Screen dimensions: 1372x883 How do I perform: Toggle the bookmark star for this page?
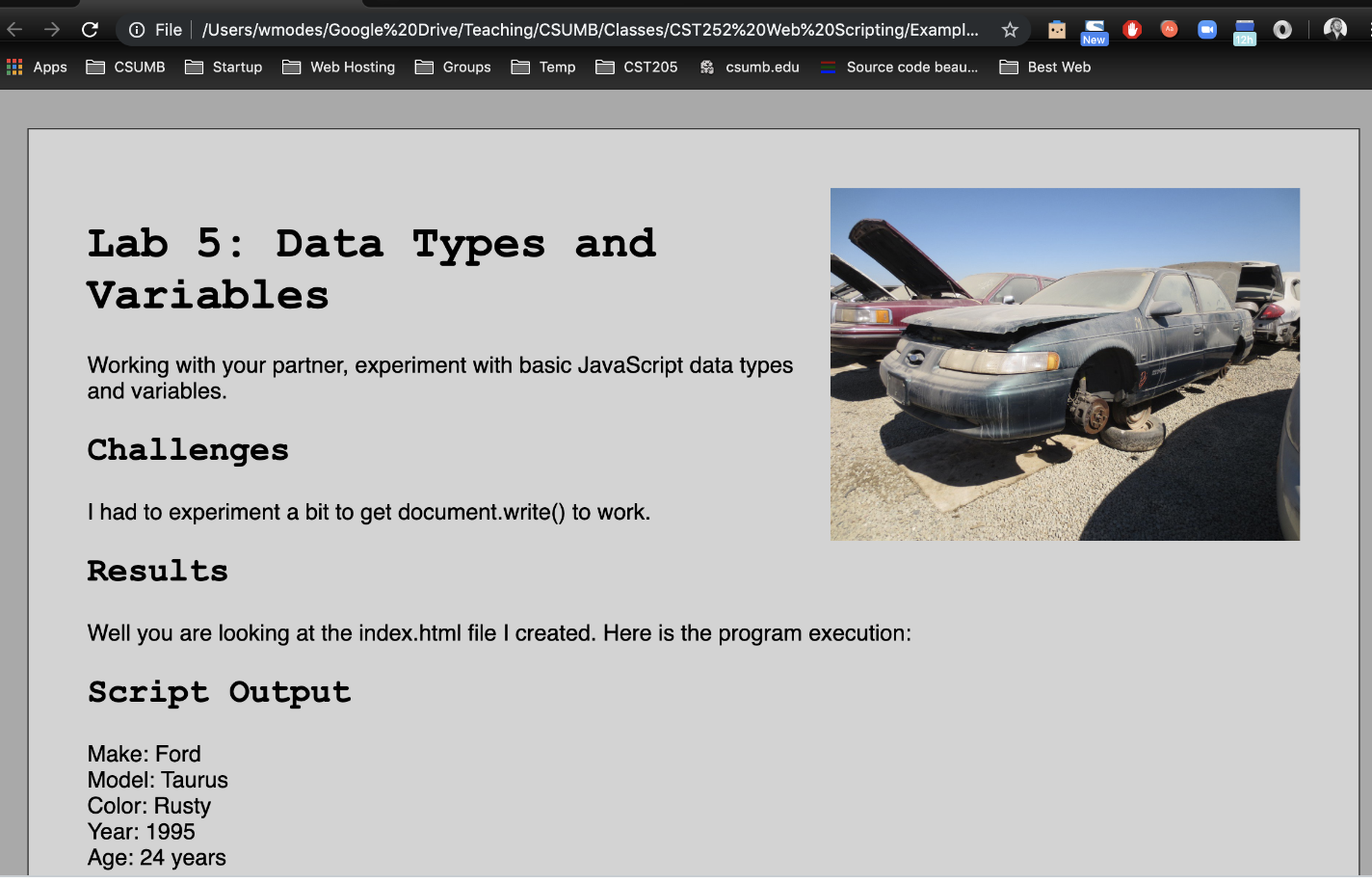[x=1009, y=30]
